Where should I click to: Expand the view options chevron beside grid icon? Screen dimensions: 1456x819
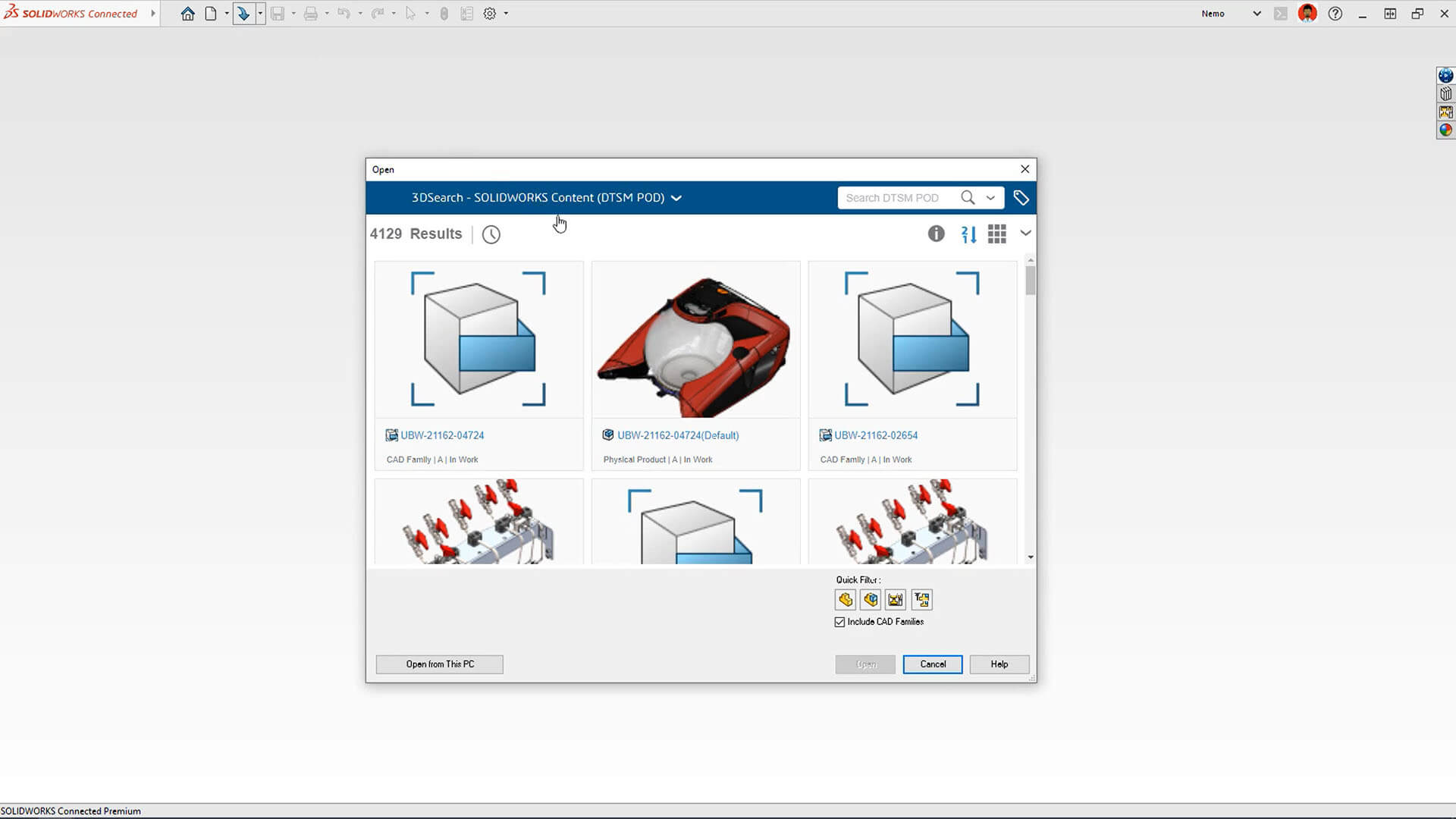(x=1025, y=234)
